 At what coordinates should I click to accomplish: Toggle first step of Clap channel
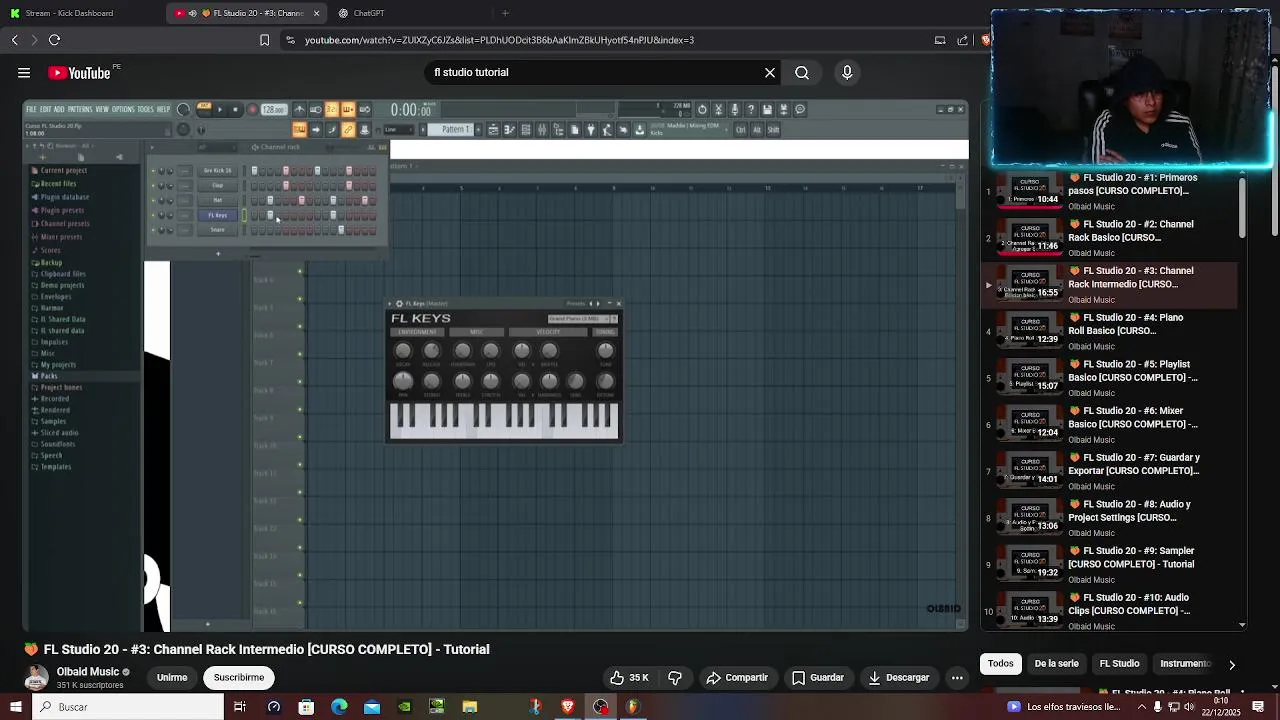coord(254,186)
